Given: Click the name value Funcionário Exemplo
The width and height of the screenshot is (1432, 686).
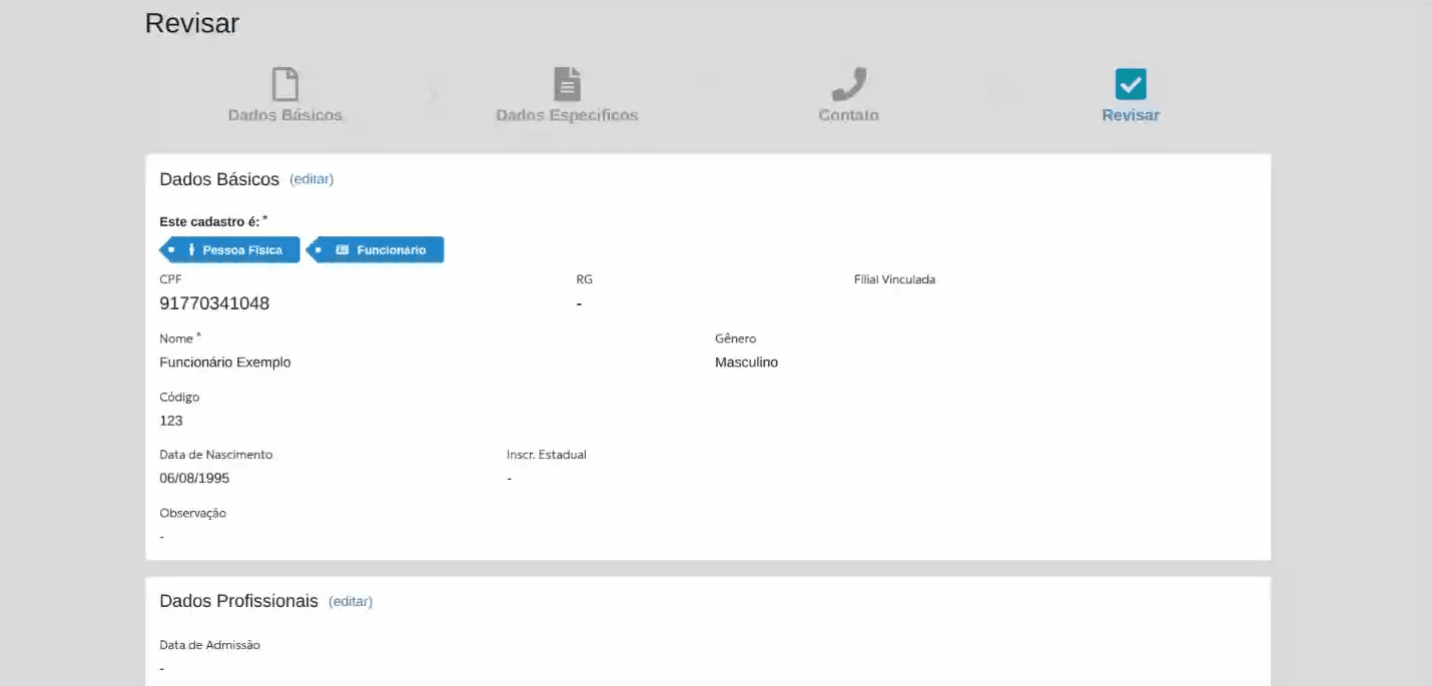Looking at the screenshot, I should coord(225,362).
